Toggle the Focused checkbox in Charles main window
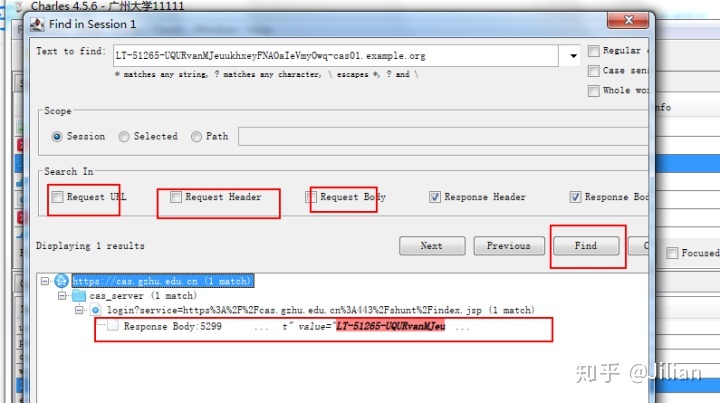720x403 pixels. pos(672,253)
